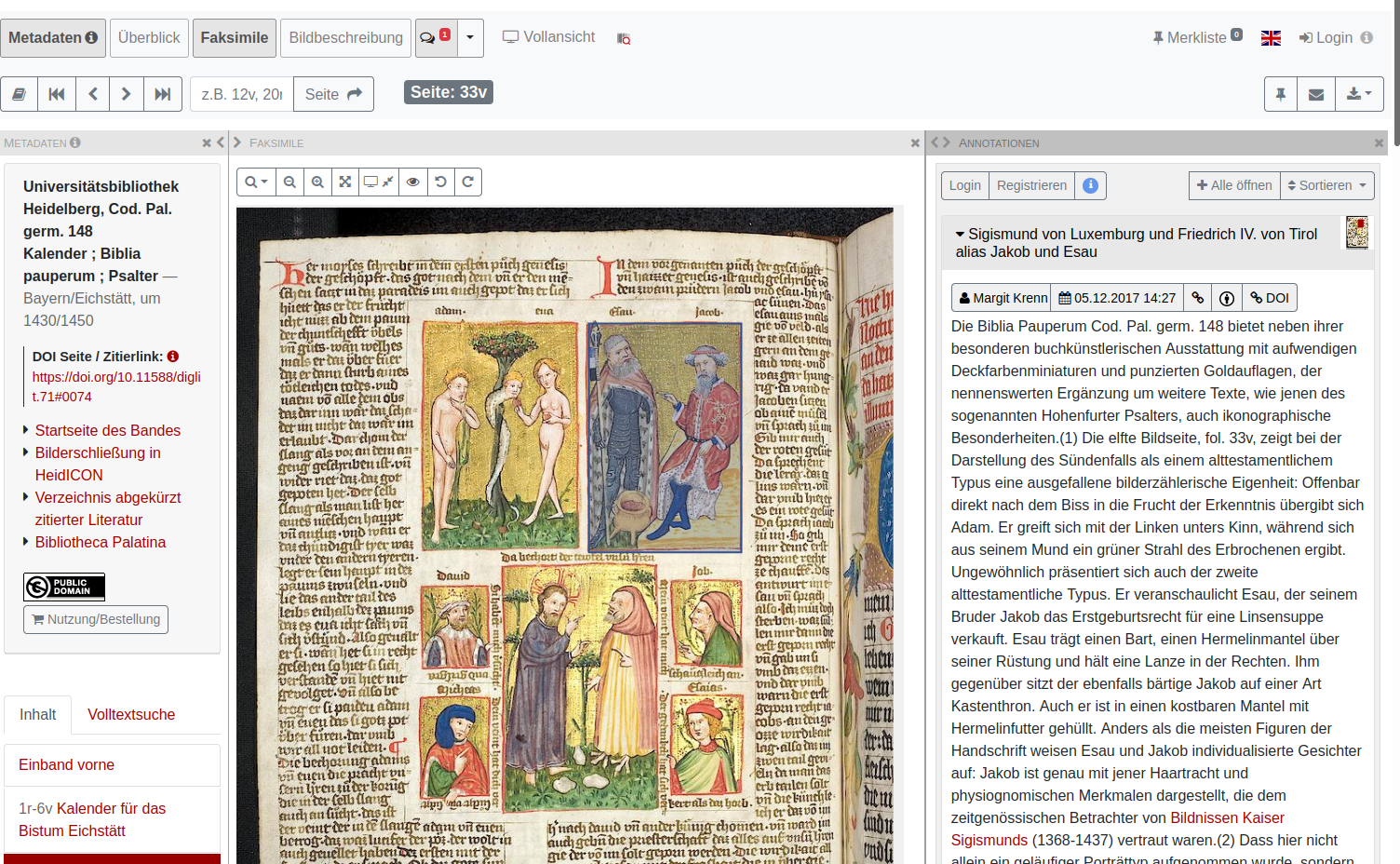Jump to the last page
1400x864 pixels.
[x=163, y=94]
